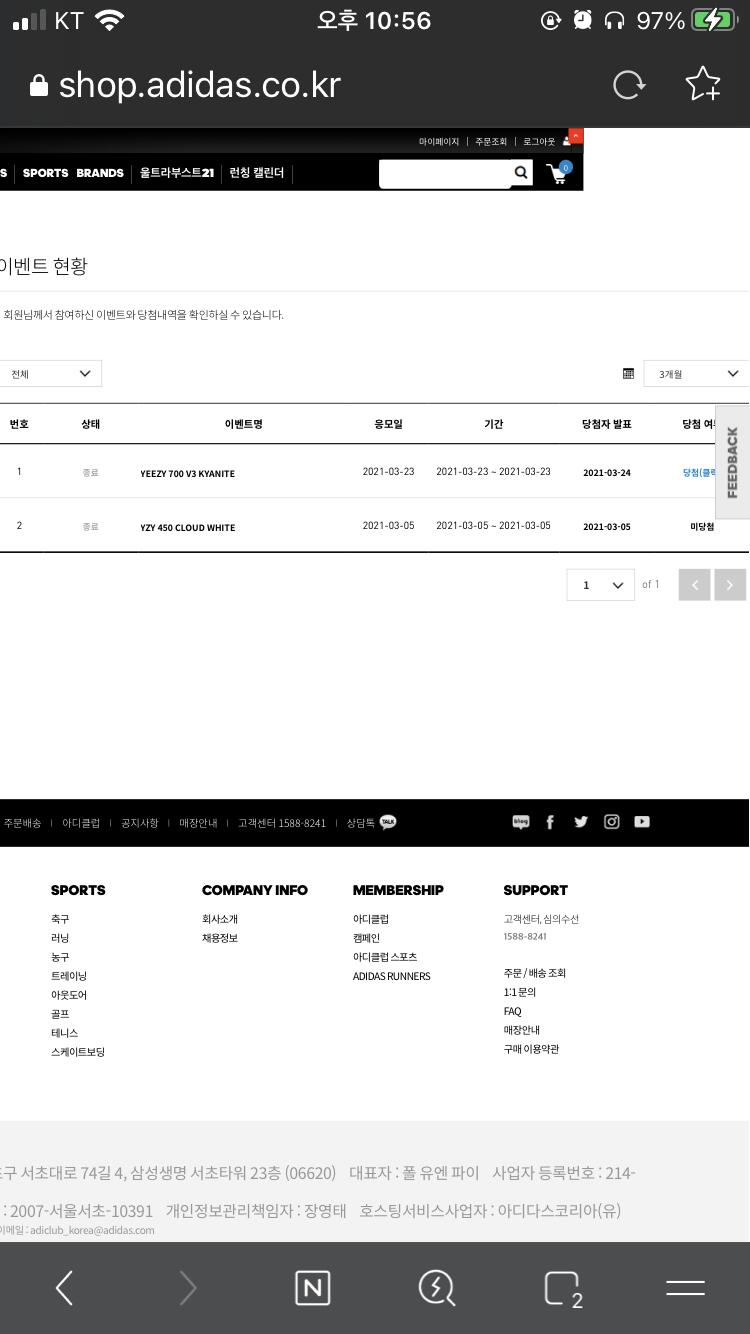Tap the shop.adidas.co.kr address bar
Viewport: 750px width, 1334px height.
[200, 86]
